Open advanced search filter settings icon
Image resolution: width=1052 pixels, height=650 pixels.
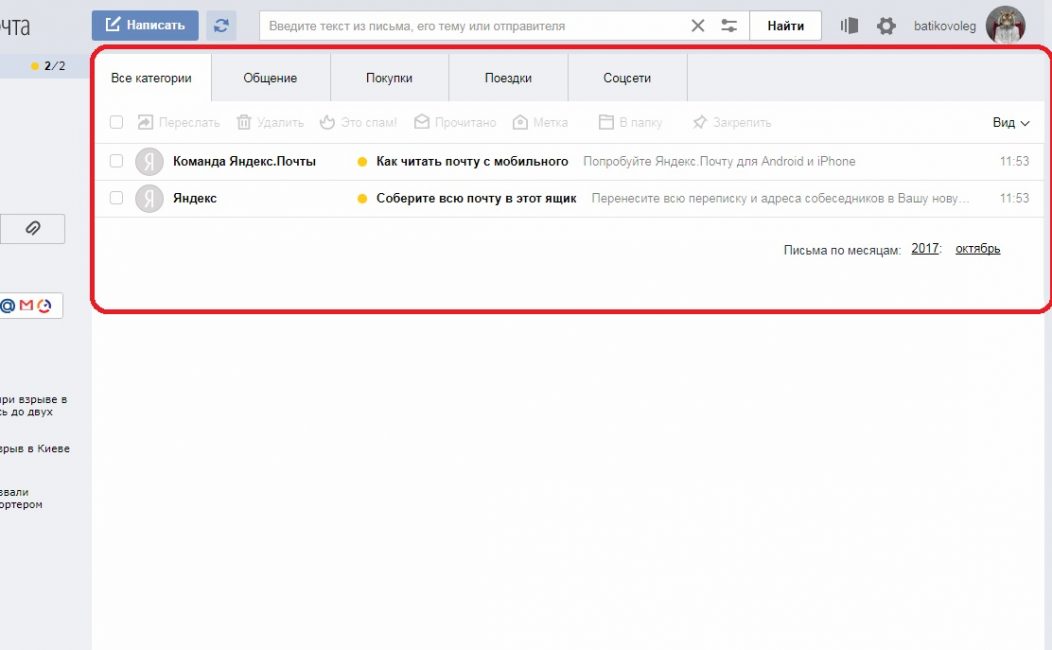729,25
